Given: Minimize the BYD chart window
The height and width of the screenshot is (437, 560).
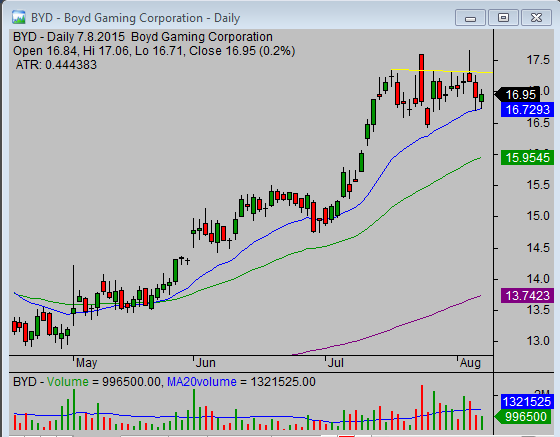Looking at the screenshot, I should [470, 17].
